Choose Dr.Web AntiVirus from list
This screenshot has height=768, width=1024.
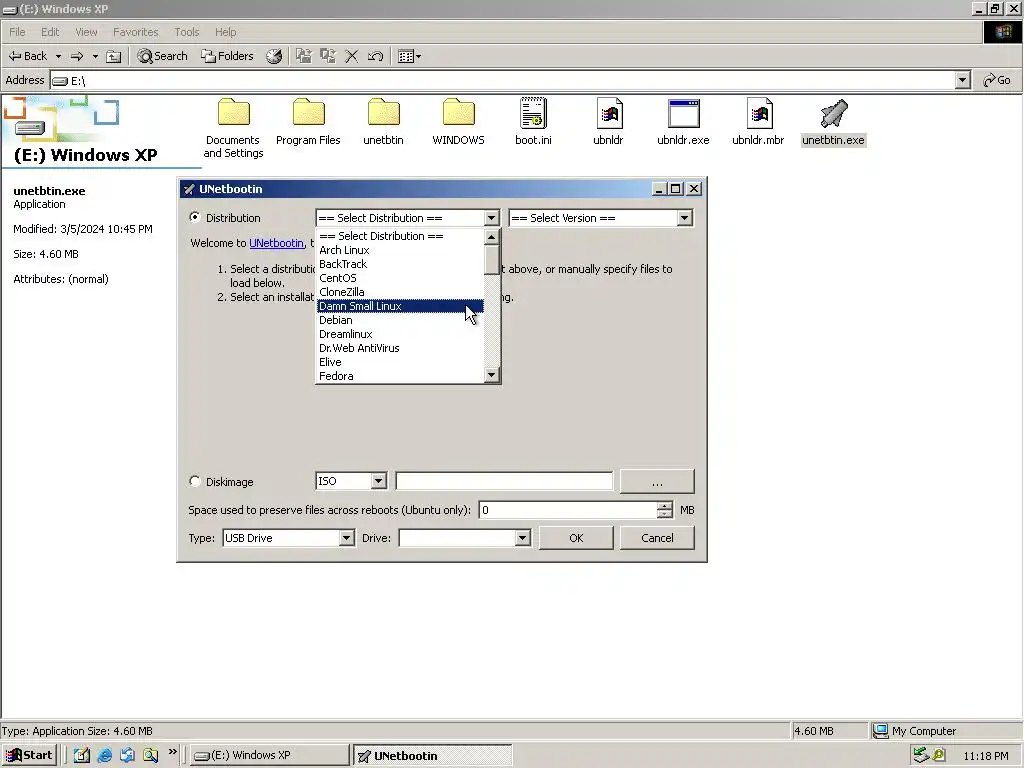[400, 348]
